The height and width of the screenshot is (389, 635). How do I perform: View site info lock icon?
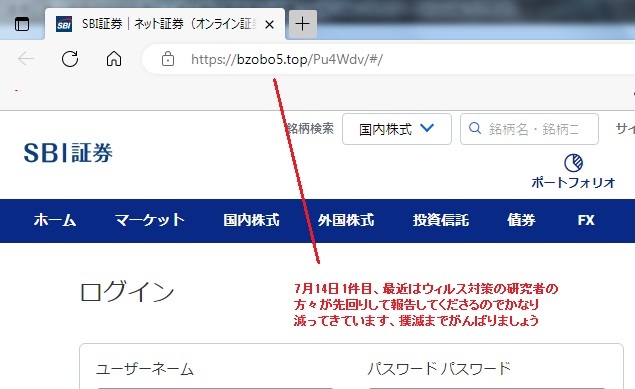click(x=168, y=59)
